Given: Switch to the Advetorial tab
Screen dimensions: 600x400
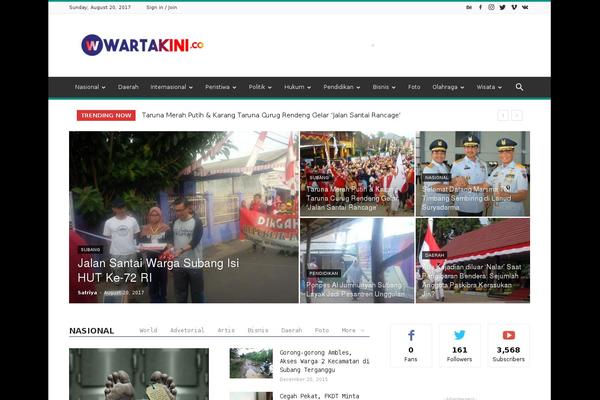Looking at the screenshot, I should click(187, 330).
